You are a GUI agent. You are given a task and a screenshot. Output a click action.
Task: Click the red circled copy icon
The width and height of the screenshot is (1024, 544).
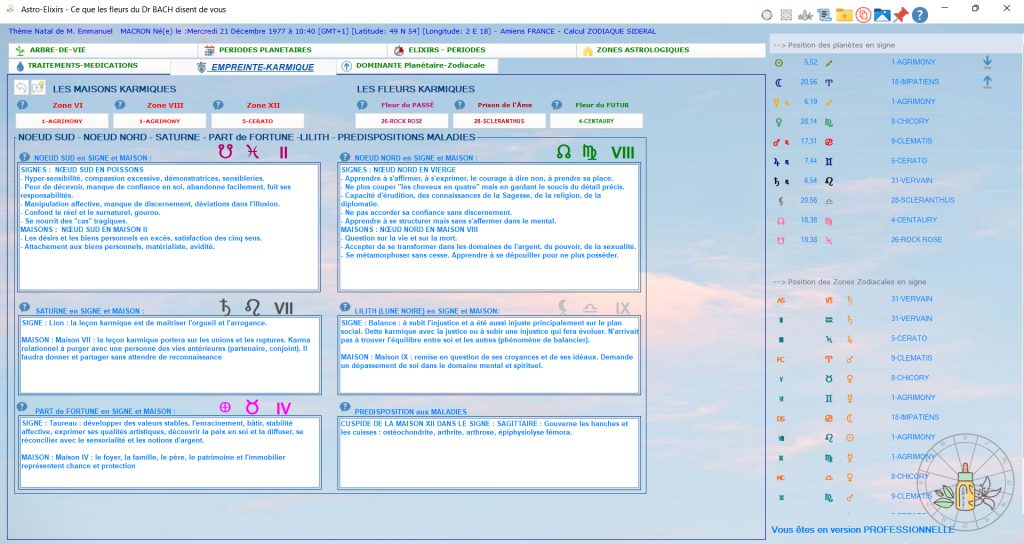(x=862, y=15)
